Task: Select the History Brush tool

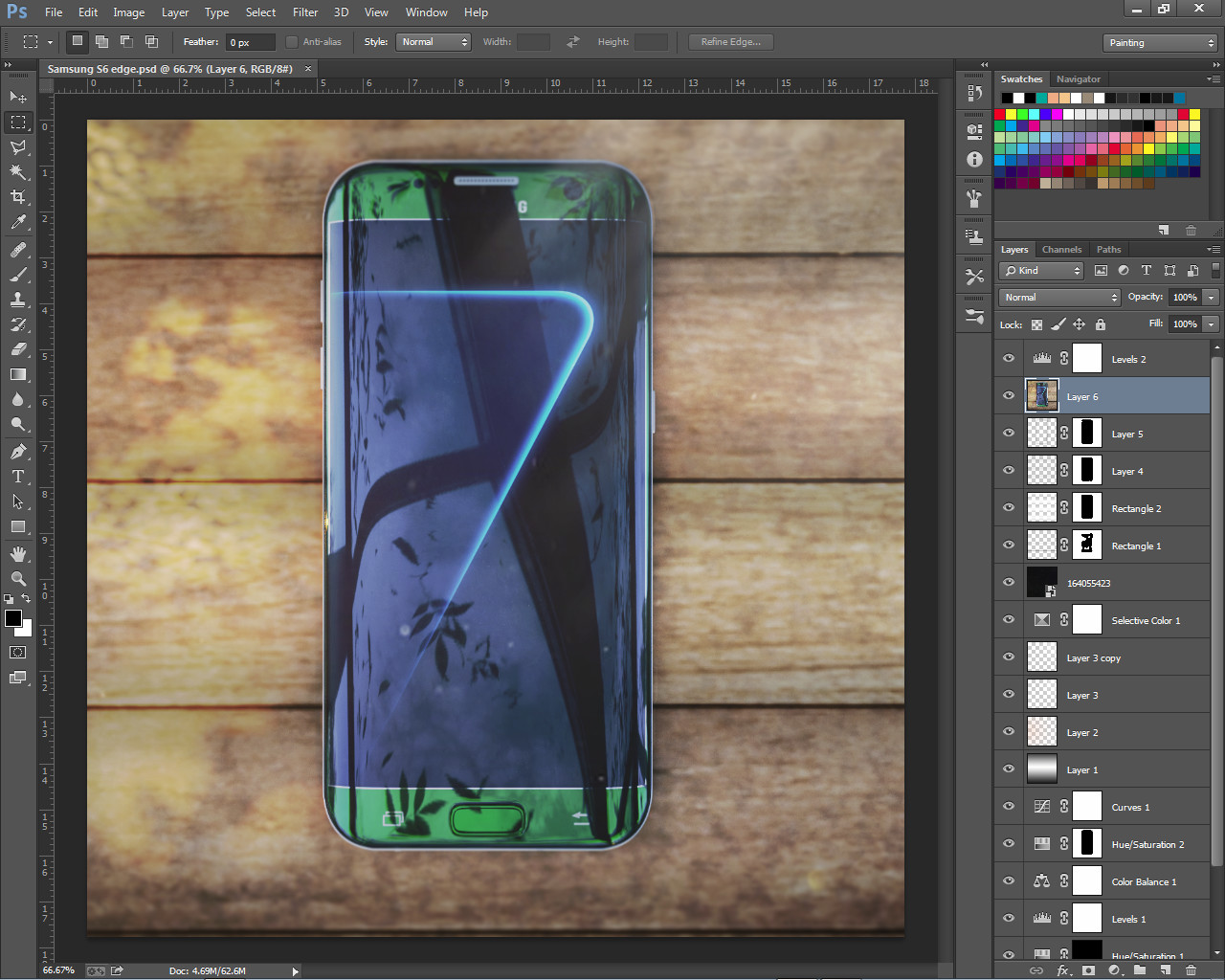Action: [x=18, y=324]
